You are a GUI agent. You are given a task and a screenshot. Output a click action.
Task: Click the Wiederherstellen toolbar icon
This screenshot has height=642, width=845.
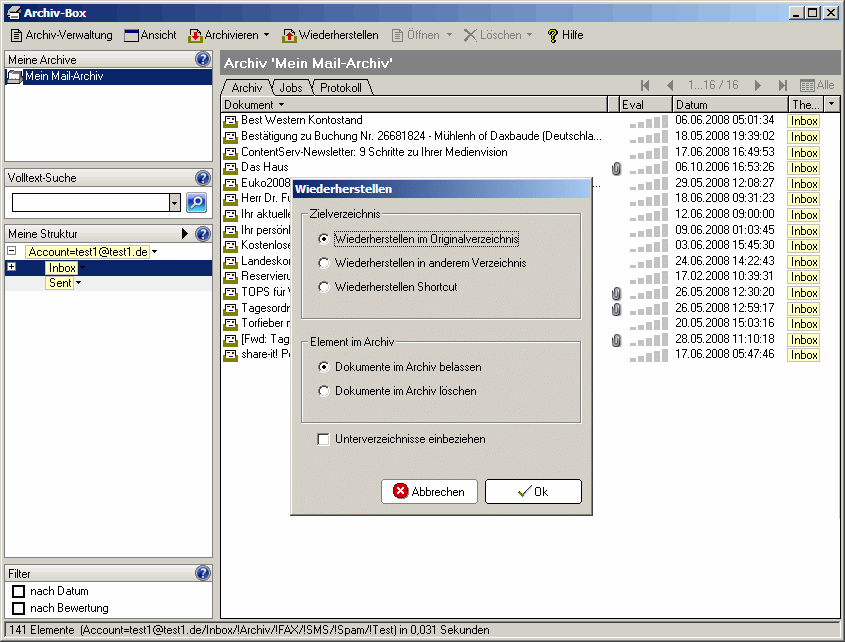tap(289, 35)
